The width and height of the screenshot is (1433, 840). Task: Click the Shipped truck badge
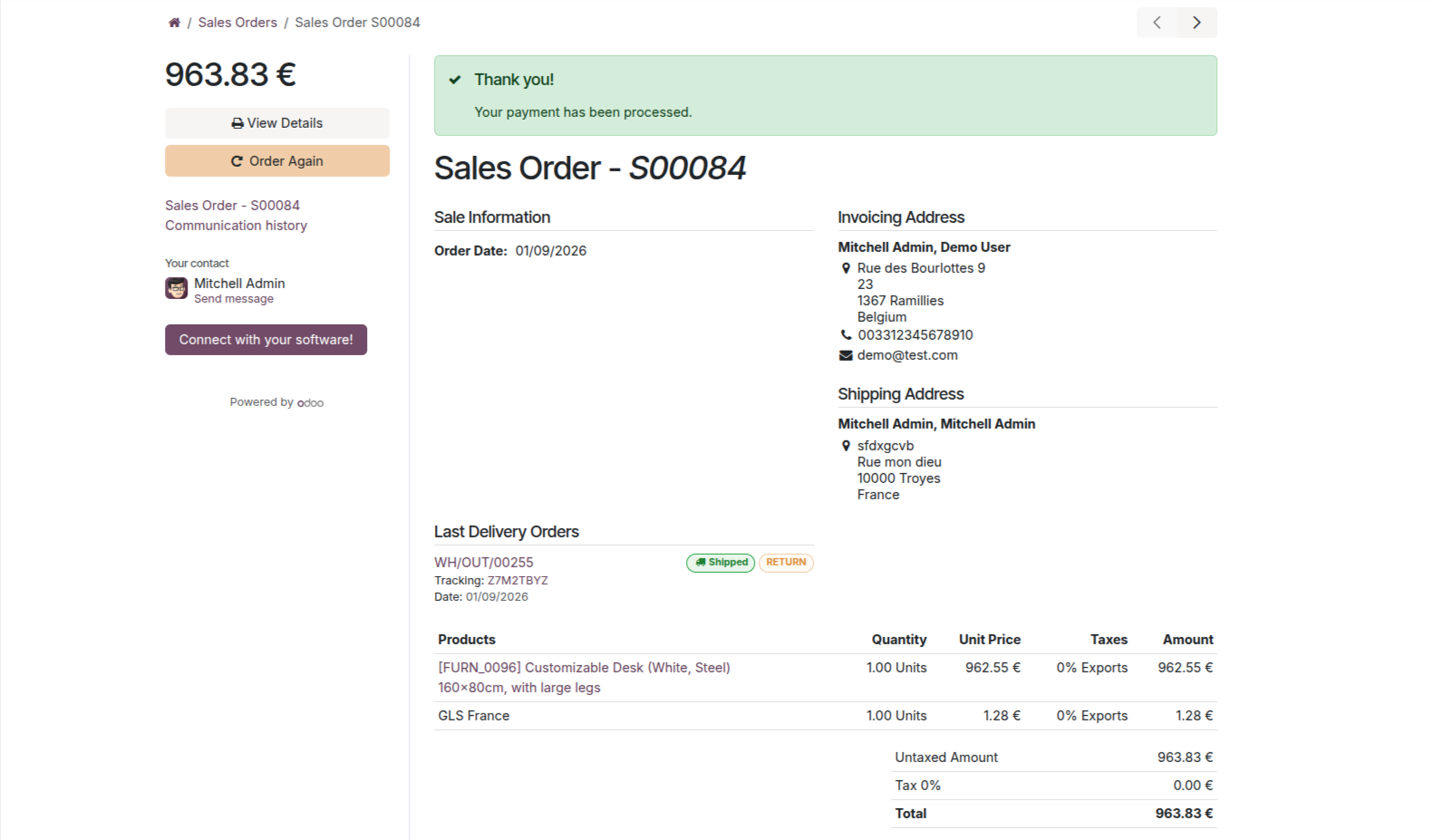tap(721, 563)
